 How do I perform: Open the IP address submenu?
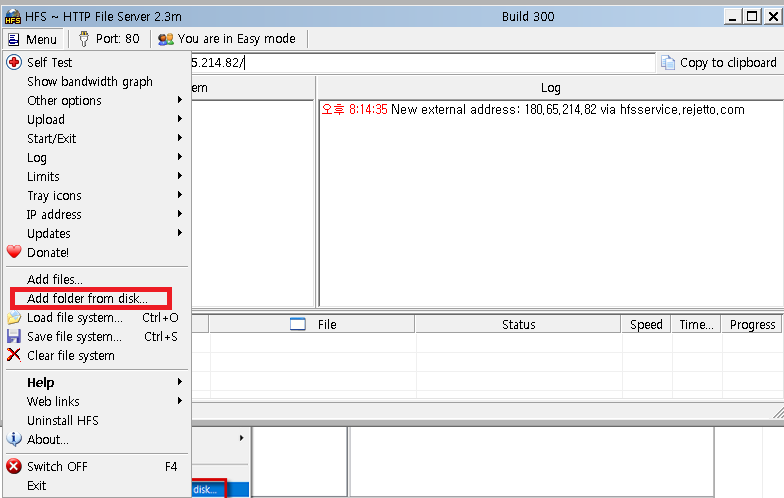pyautogui.click(x=96, y=214)
